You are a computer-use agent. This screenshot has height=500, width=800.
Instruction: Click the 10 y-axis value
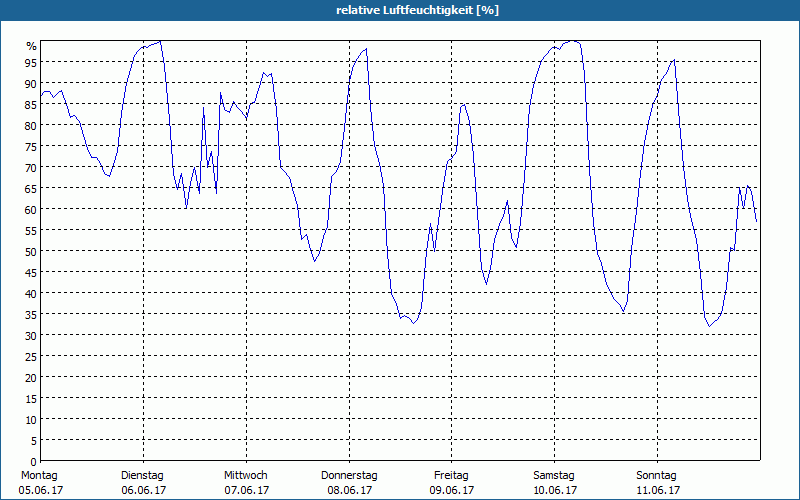(31, 419)
